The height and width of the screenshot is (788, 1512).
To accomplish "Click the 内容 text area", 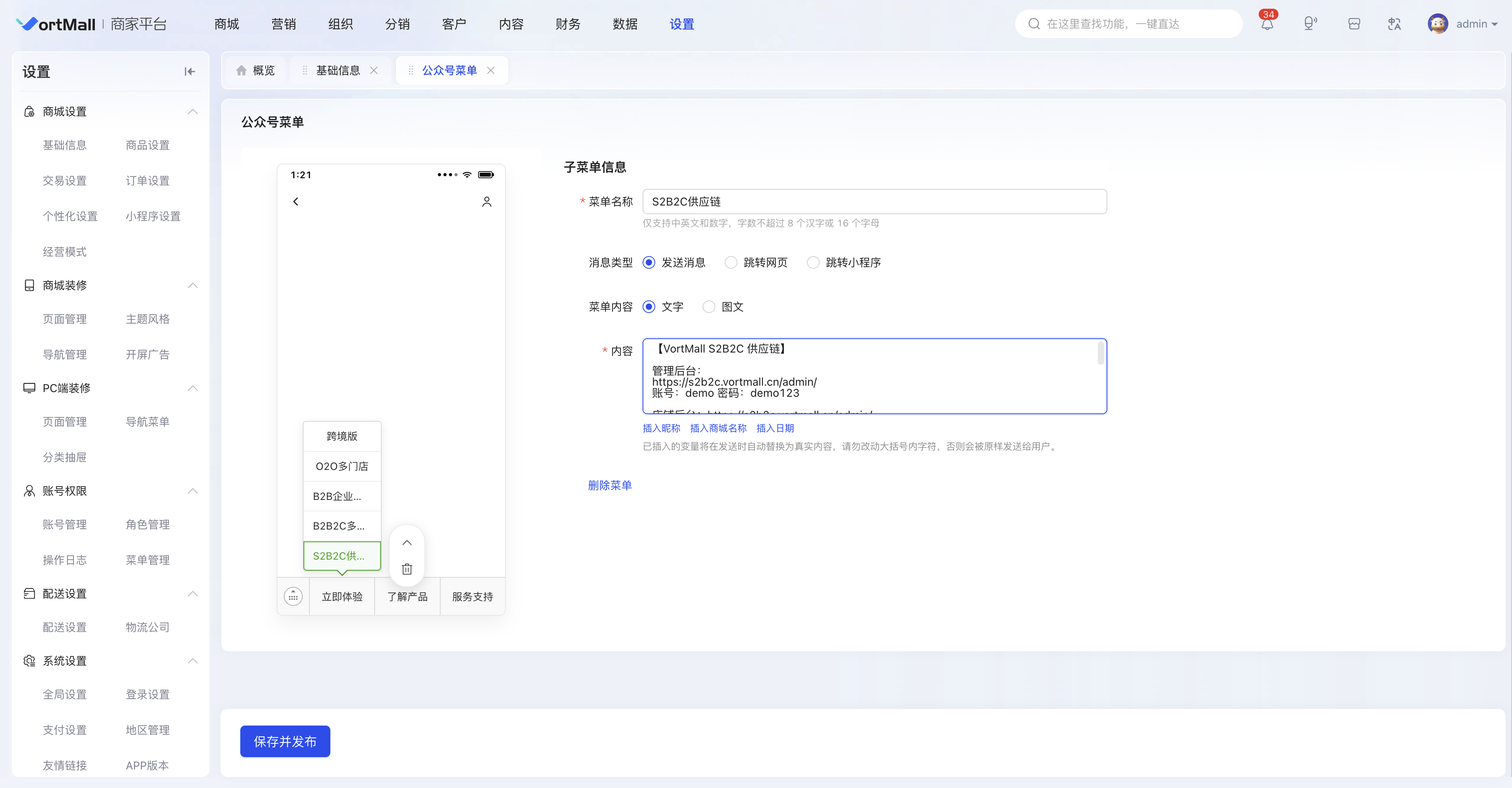I will 875,377.
